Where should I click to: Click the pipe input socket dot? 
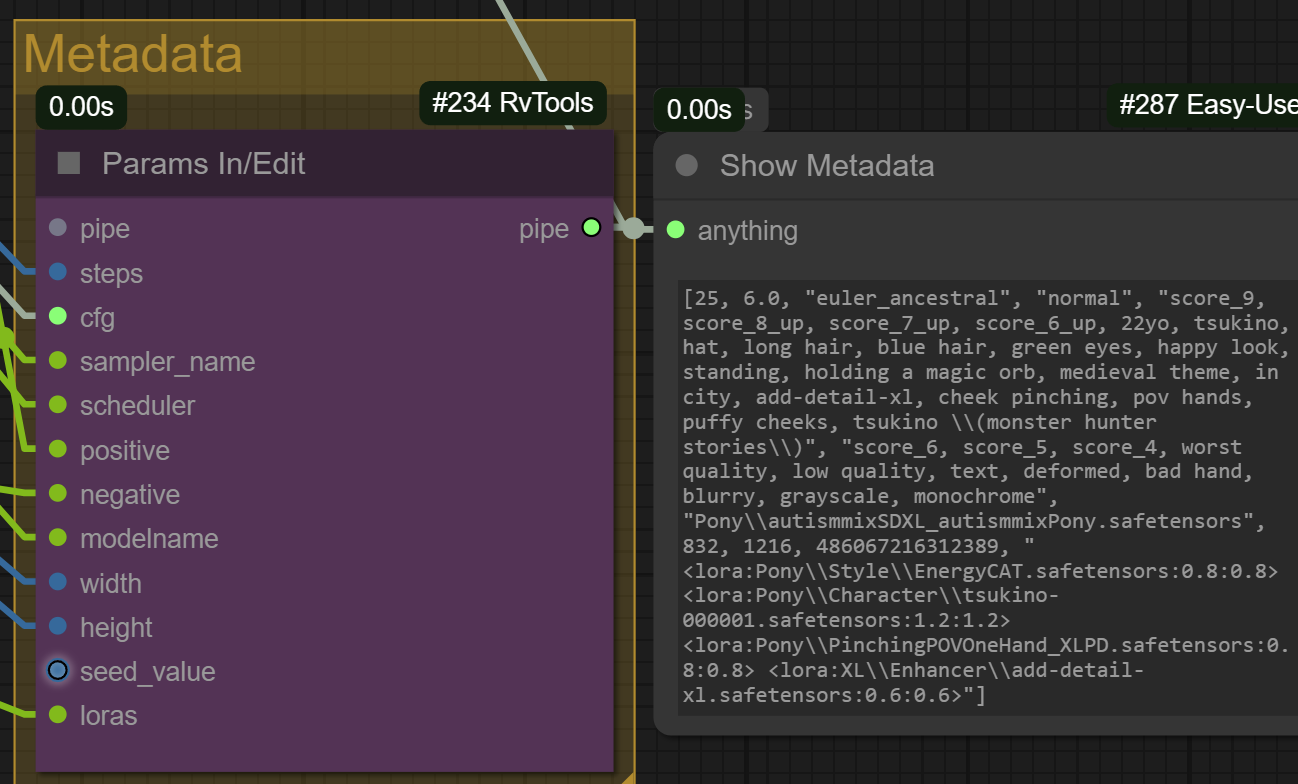coord(58,227)
